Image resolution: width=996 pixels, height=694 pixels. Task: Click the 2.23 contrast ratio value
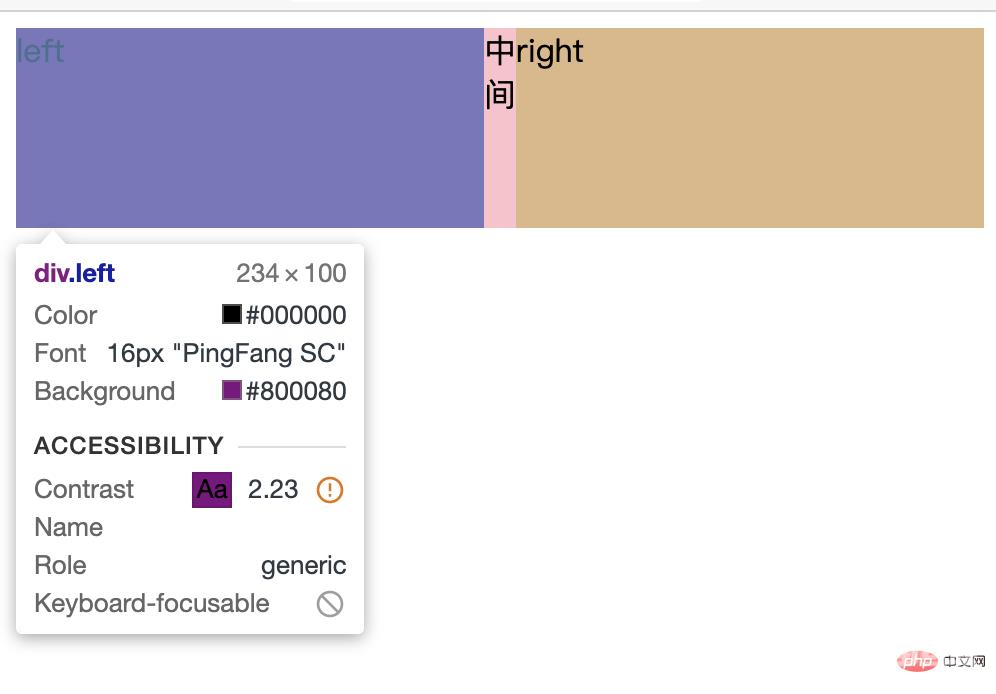pyautogui.click(x=273, y=490)
